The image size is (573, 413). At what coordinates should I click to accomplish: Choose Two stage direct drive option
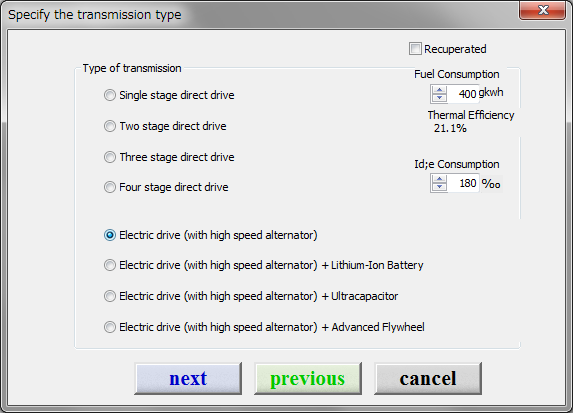click(x=110, y=126)
